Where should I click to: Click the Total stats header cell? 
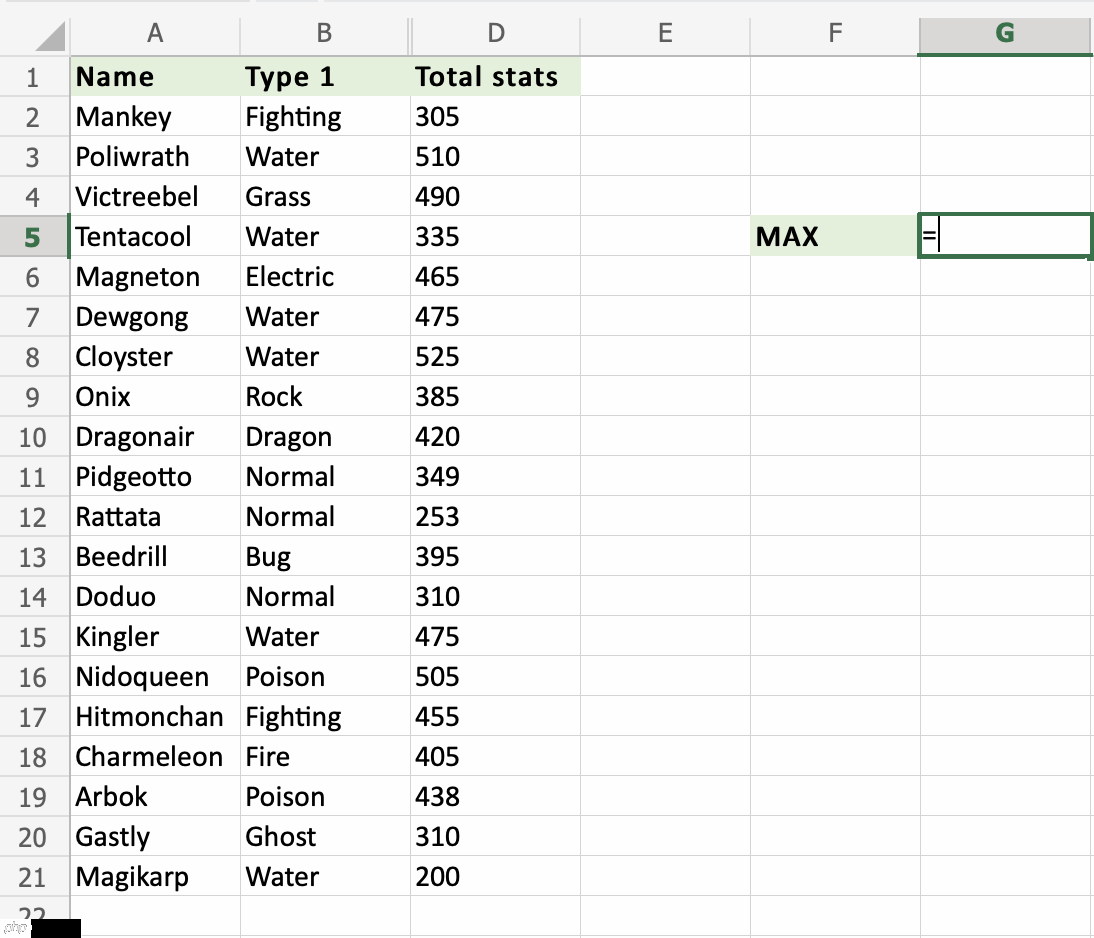pos(495,77)
